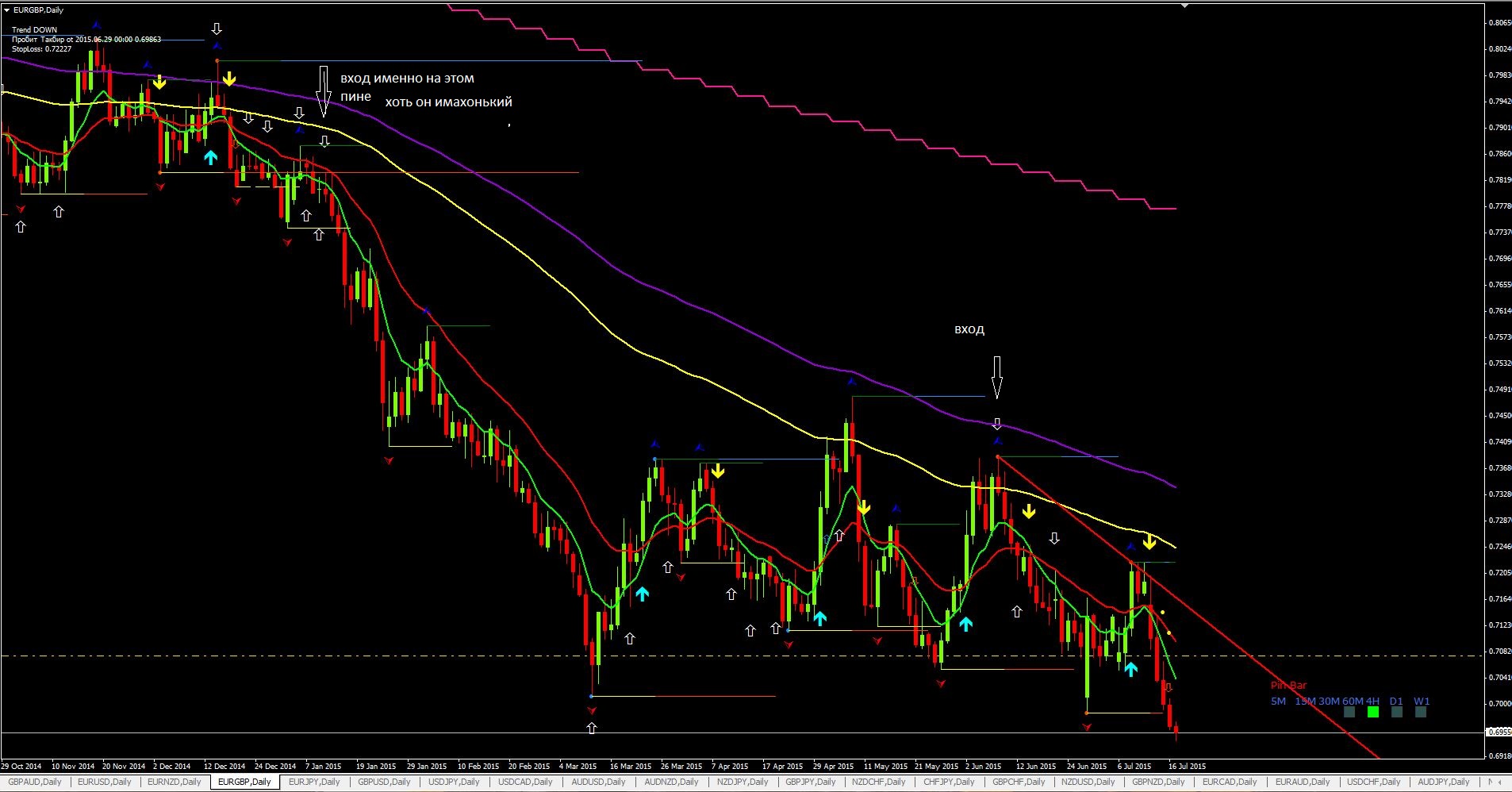Click the 0.7000 value on price axis
Viewport: 1512px width, 792px height.
tap(1499, 704)
